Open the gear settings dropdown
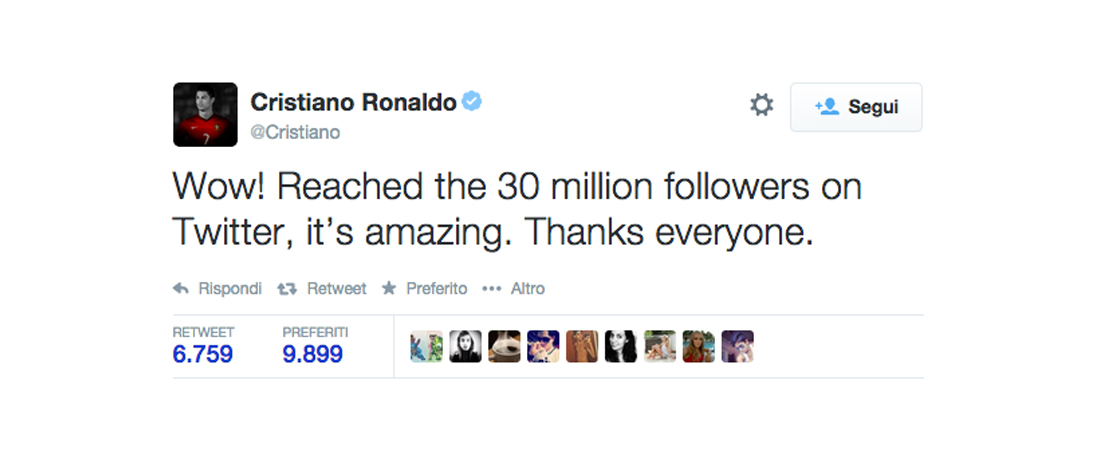Viewport: 1100px width, 450px height. 762,106
